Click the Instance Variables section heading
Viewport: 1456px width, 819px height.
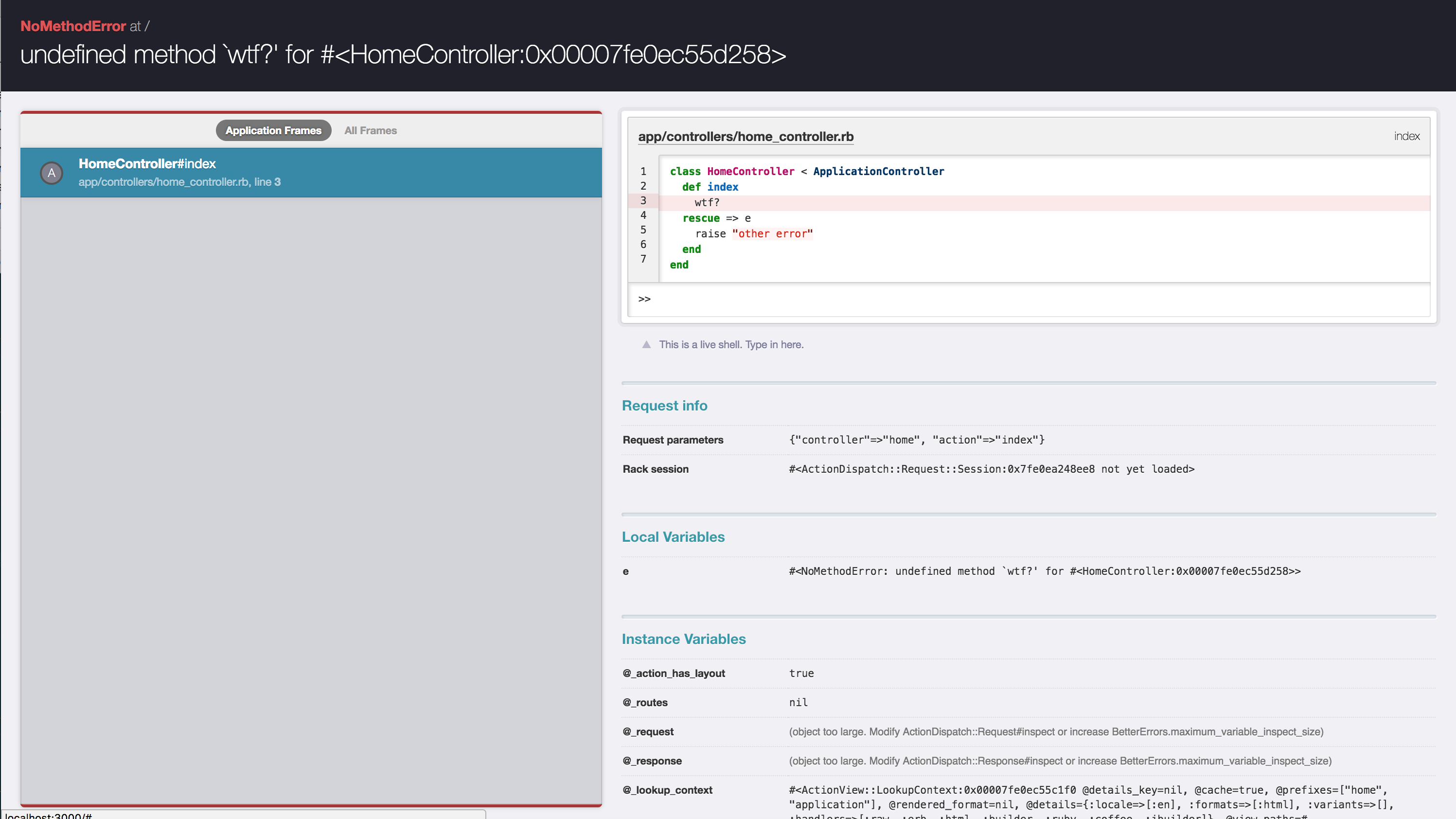pyautogui.click(x=684, y=639)
